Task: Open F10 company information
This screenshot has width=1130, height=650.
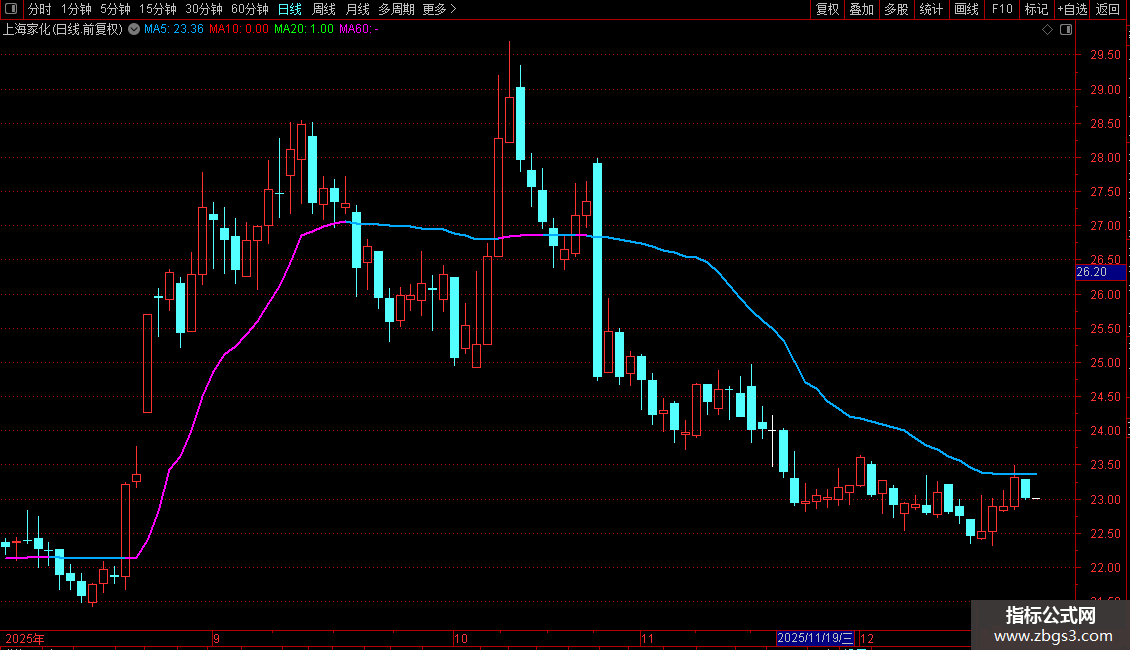Action: [1002, 9]
